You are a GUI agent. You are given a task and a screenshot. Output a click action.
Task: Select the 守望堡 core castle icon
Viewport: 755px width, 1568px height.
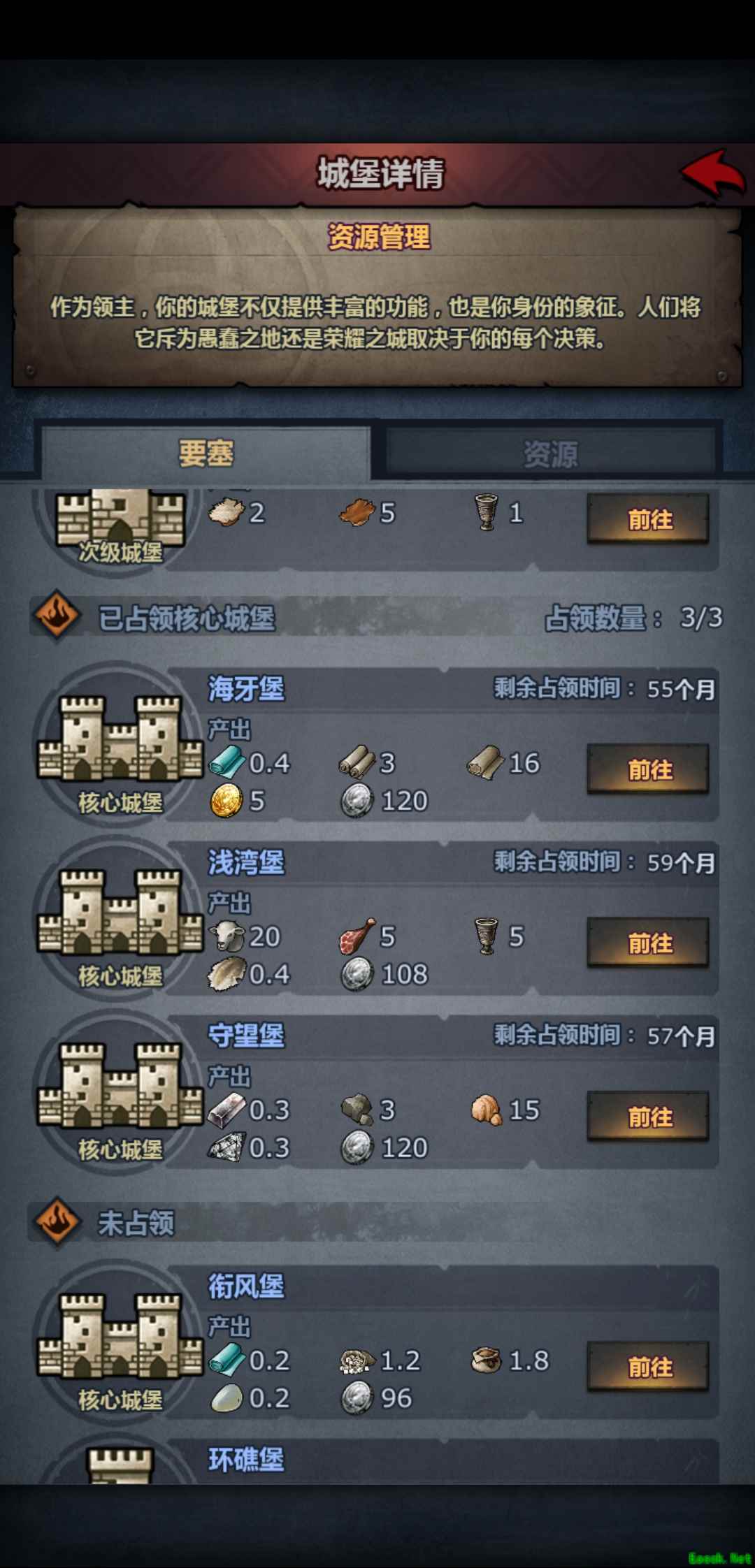(119, 1085)
